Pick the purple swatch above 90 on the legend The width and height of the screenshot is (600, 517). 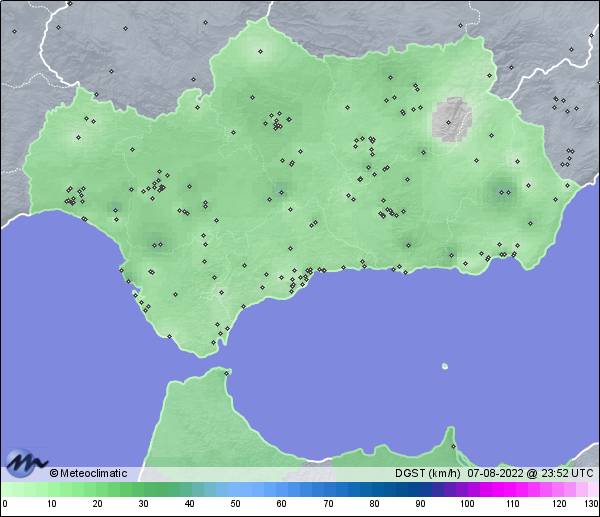(419, 489)
